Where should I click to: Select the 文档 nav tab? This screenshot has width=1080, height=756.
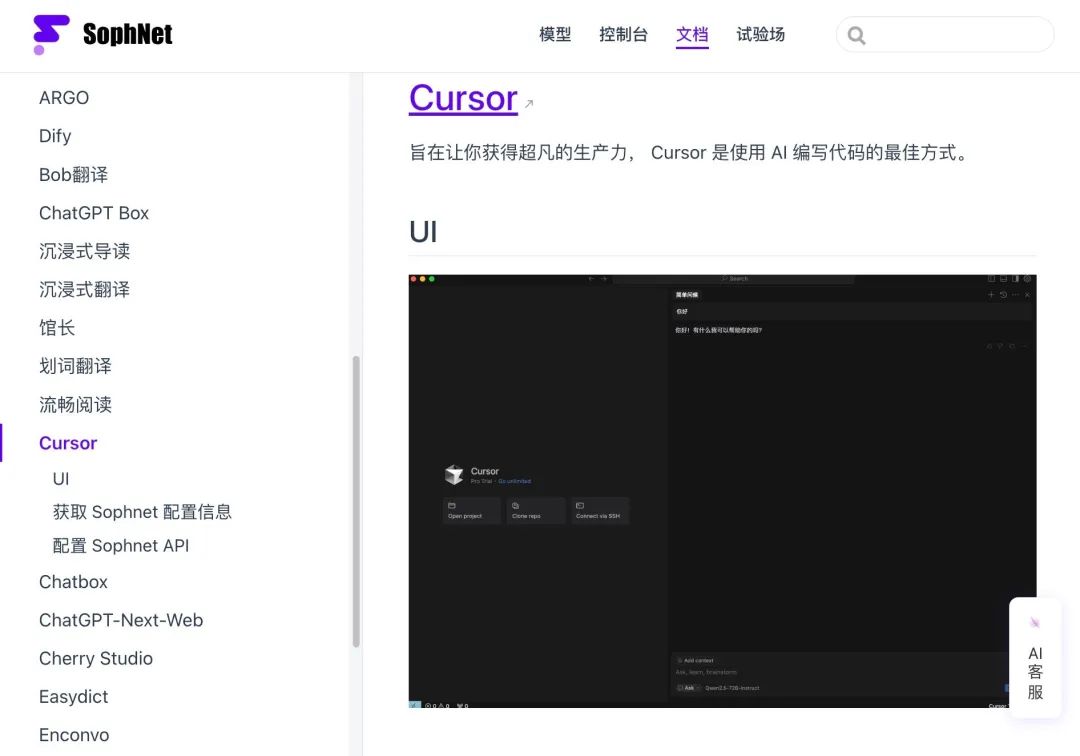pyautogui.click(x=692, y=34)
